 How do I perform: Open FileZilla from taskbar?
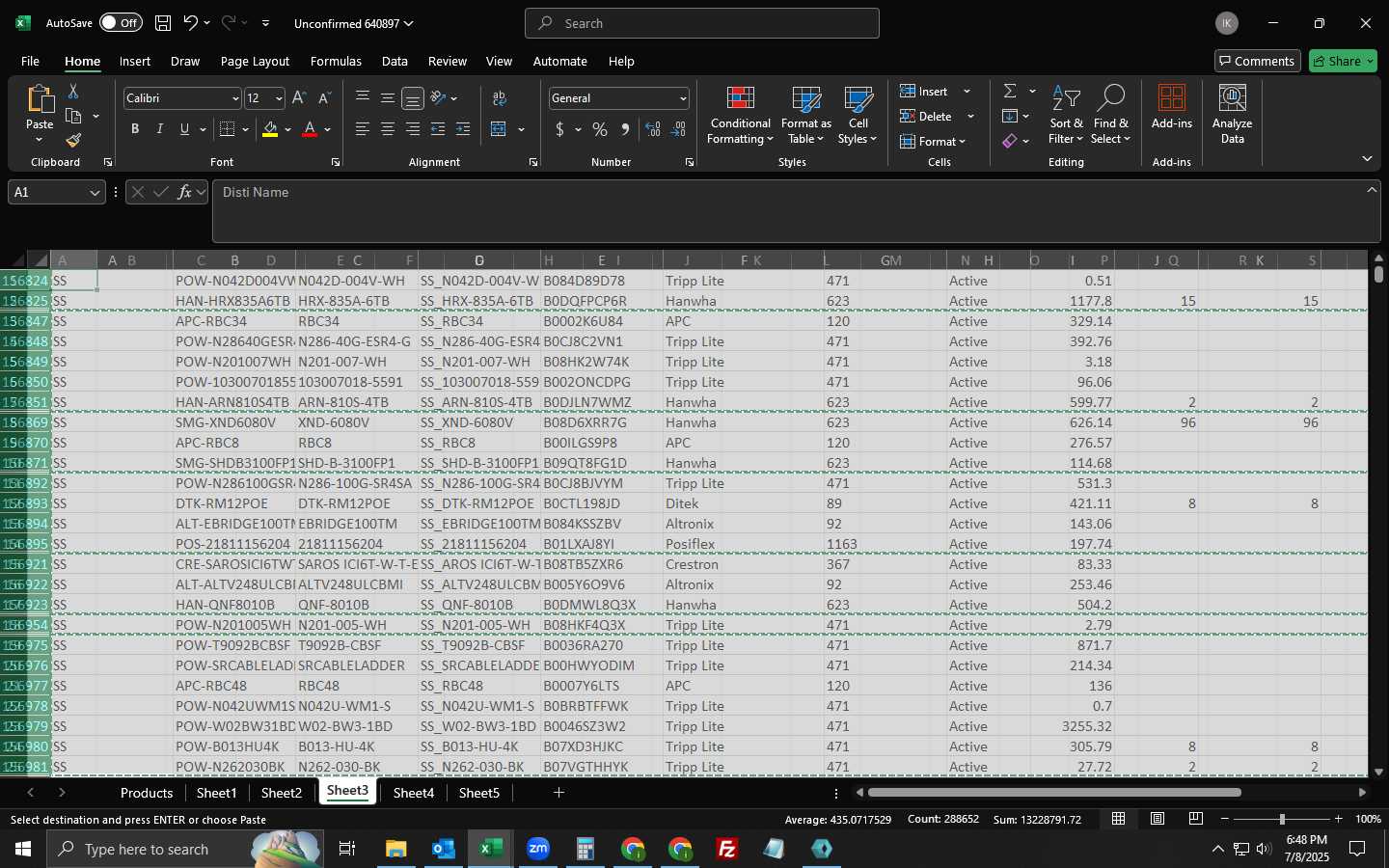[727, 849]
